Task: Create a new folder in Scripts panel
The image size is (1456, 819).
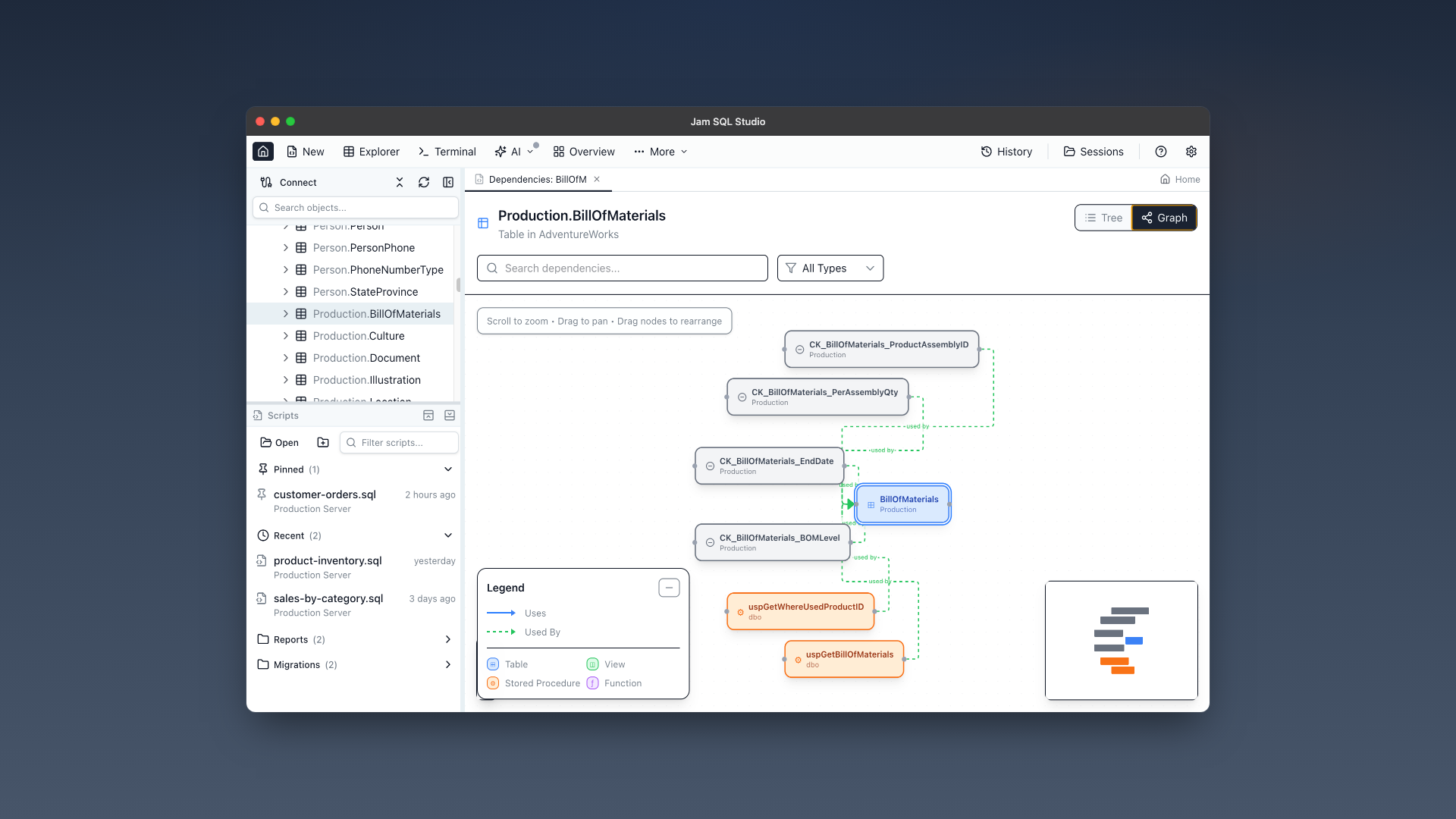Action: [x=323, y=442]
